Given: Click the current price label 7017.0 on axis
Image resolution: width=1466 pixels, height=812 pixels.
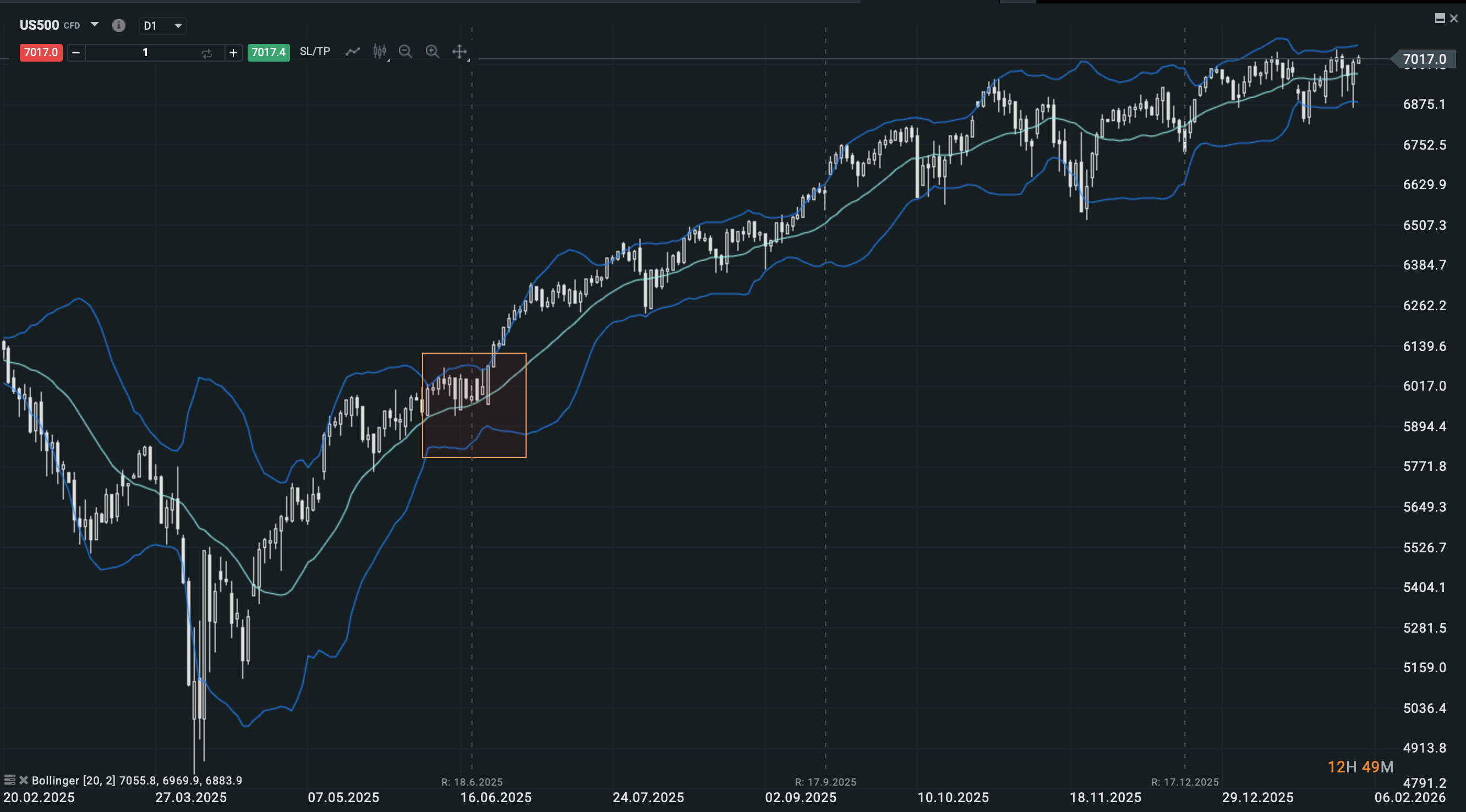Looking at the screenshot, I should click(x=1424, y=59).
